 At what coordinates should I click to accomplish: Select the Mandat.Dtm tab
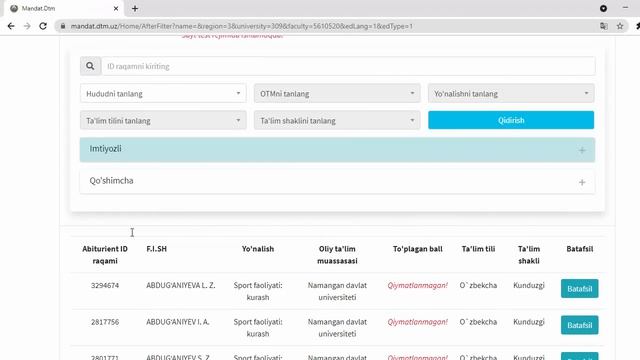tap(64, 8)
